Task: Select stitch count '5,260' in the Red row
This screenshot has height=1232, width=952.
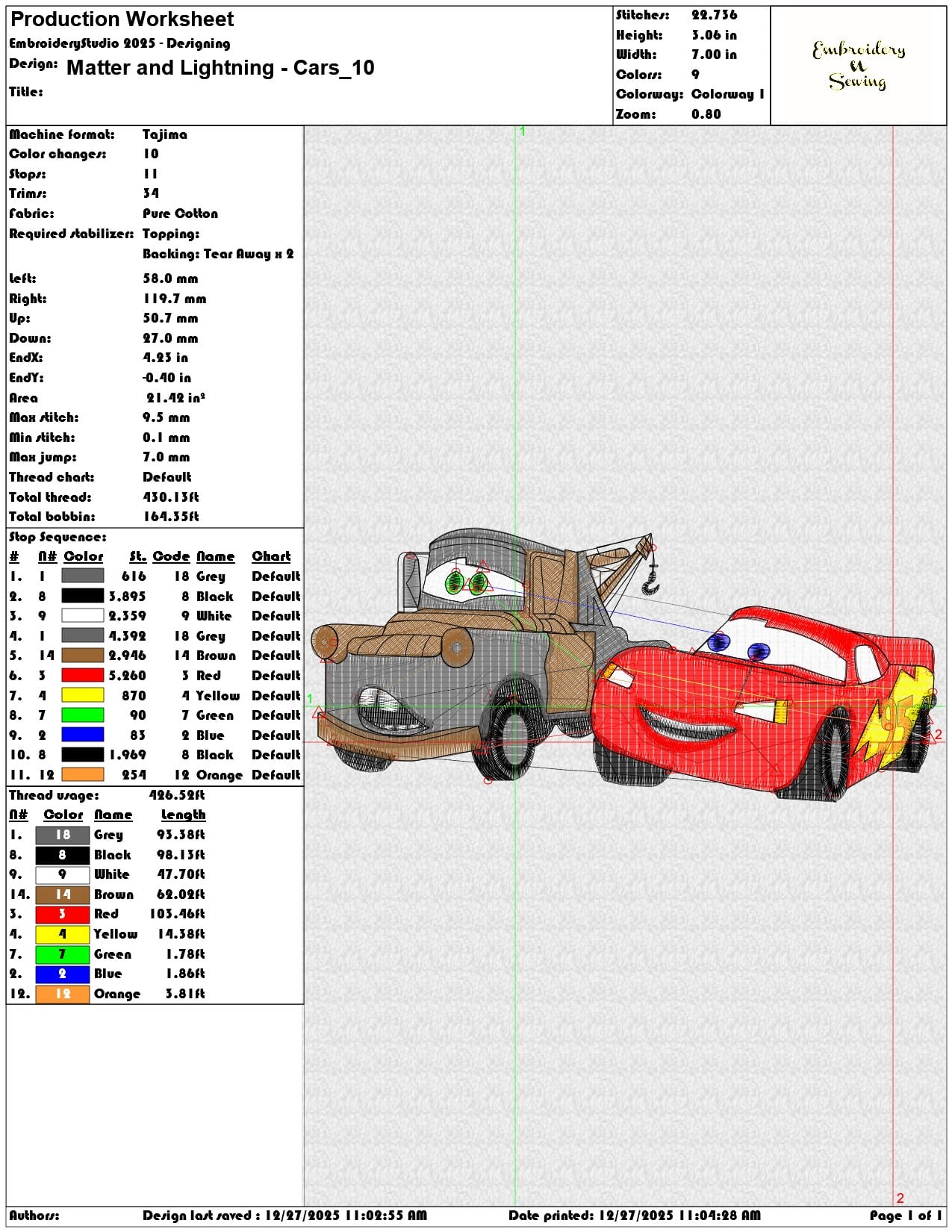Action: [x=127, y=675]
